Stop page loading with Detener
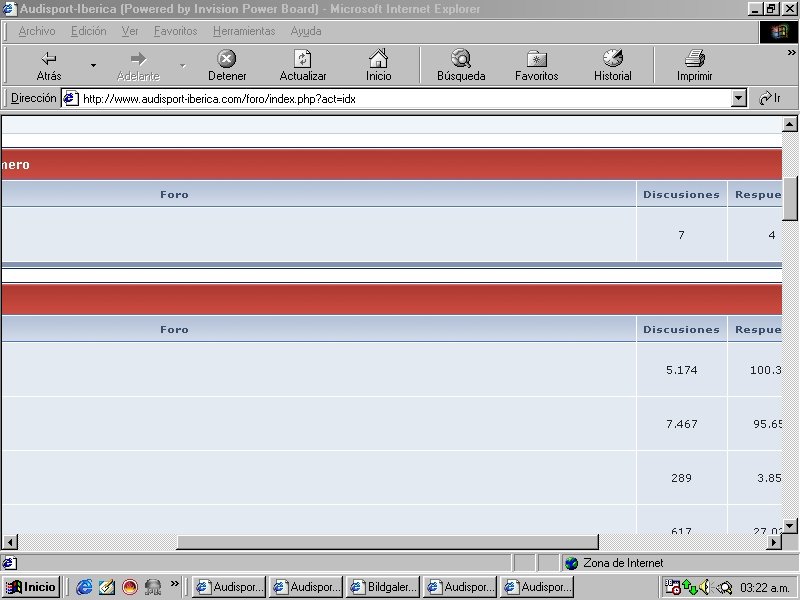The image size is (800, 600). 227,65
